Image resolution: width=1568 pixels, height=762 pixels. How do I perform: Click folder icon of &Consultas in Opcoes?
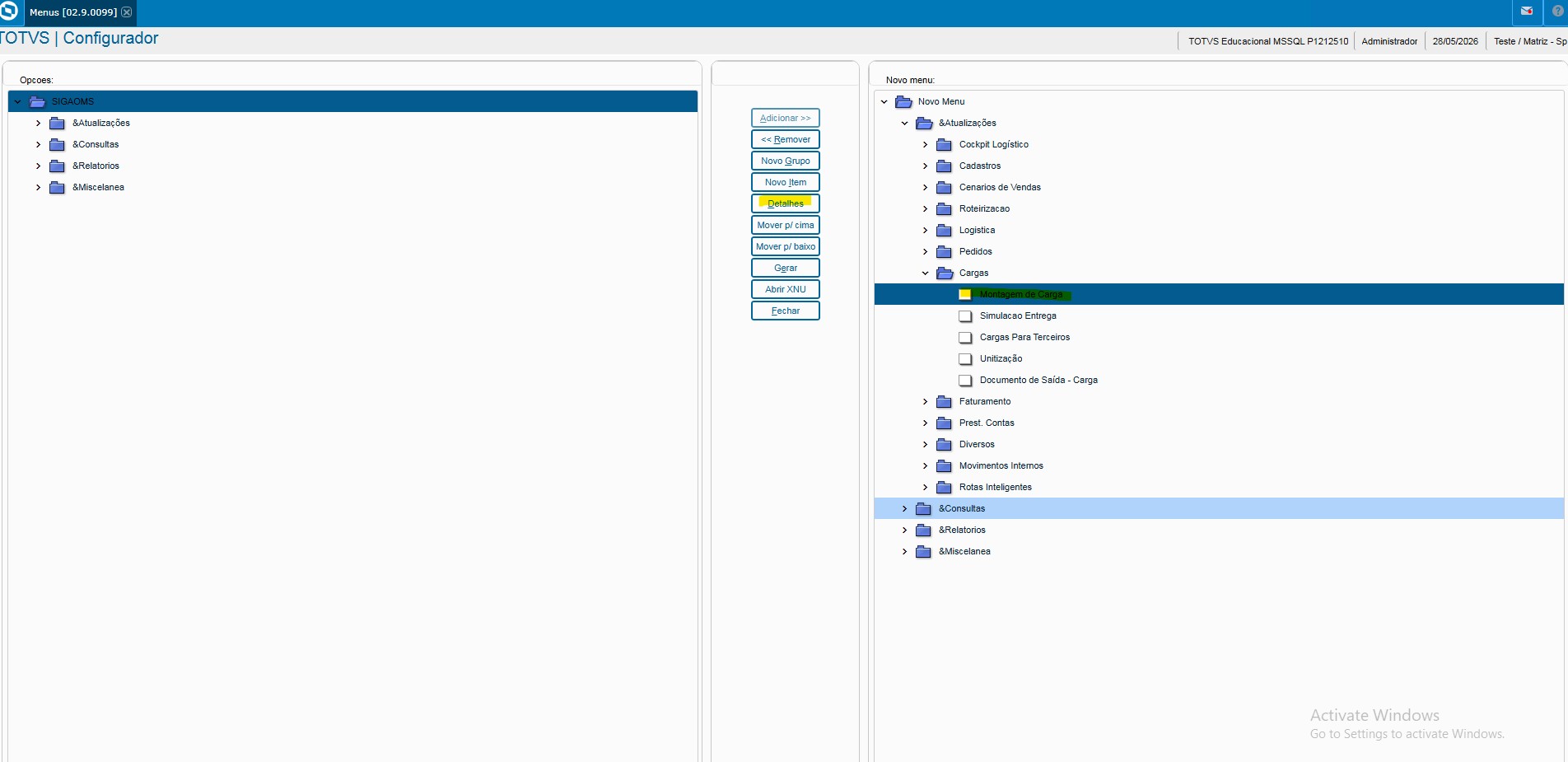(57, 144)
